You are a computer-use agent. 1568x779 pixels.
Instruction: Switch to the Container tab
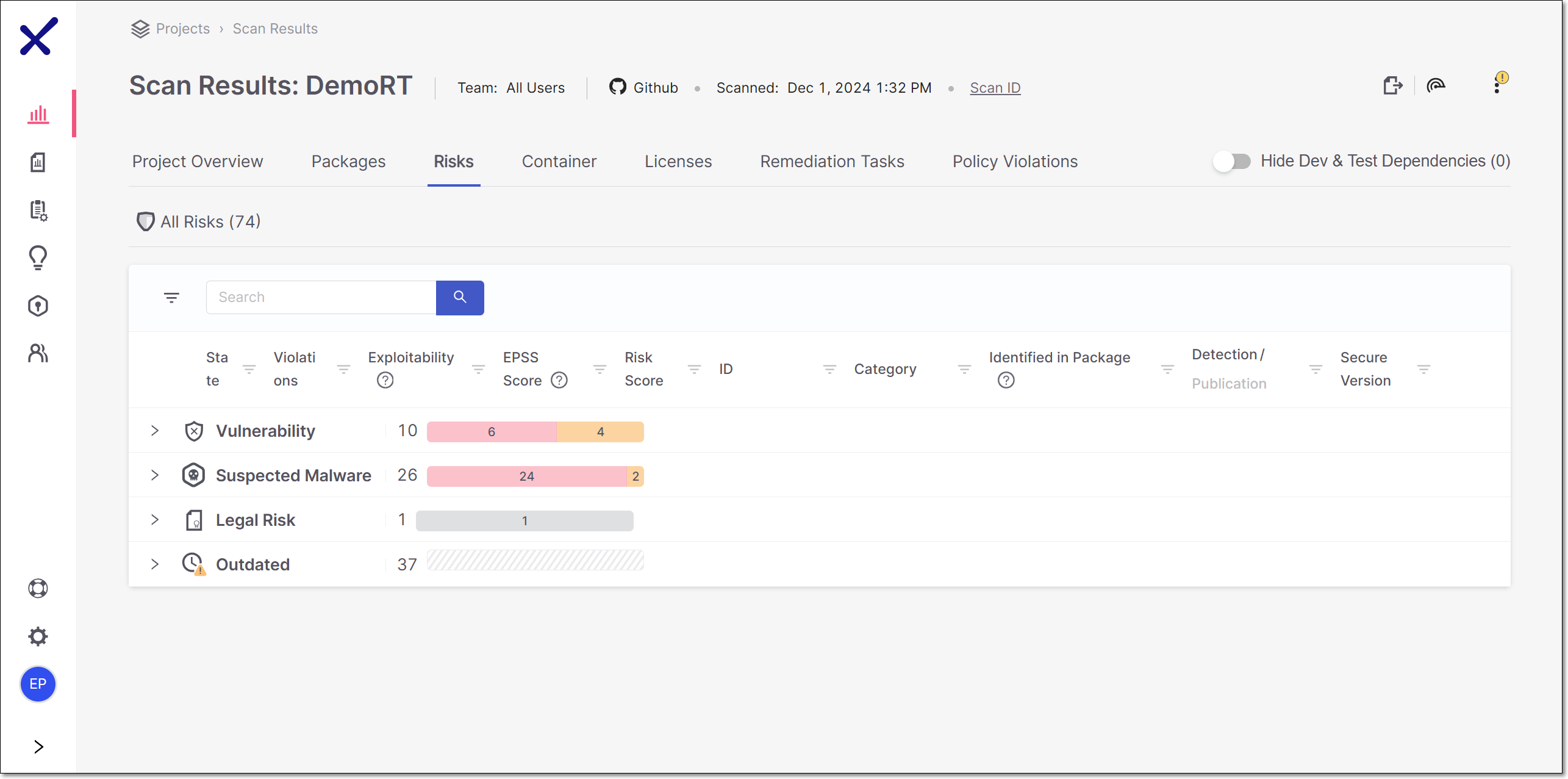click(x=559, y=162)
